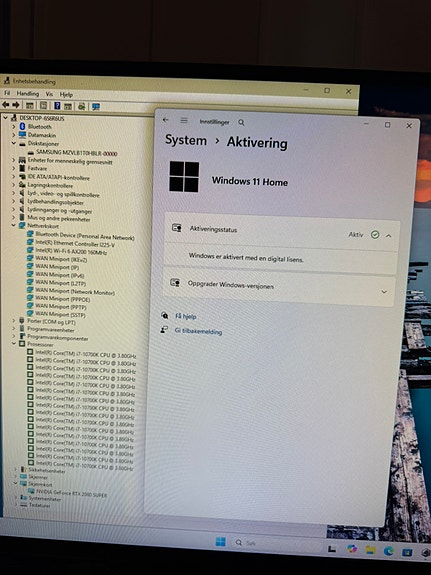Open the Handling menu

pyautogui.click(x=28, y=94)
